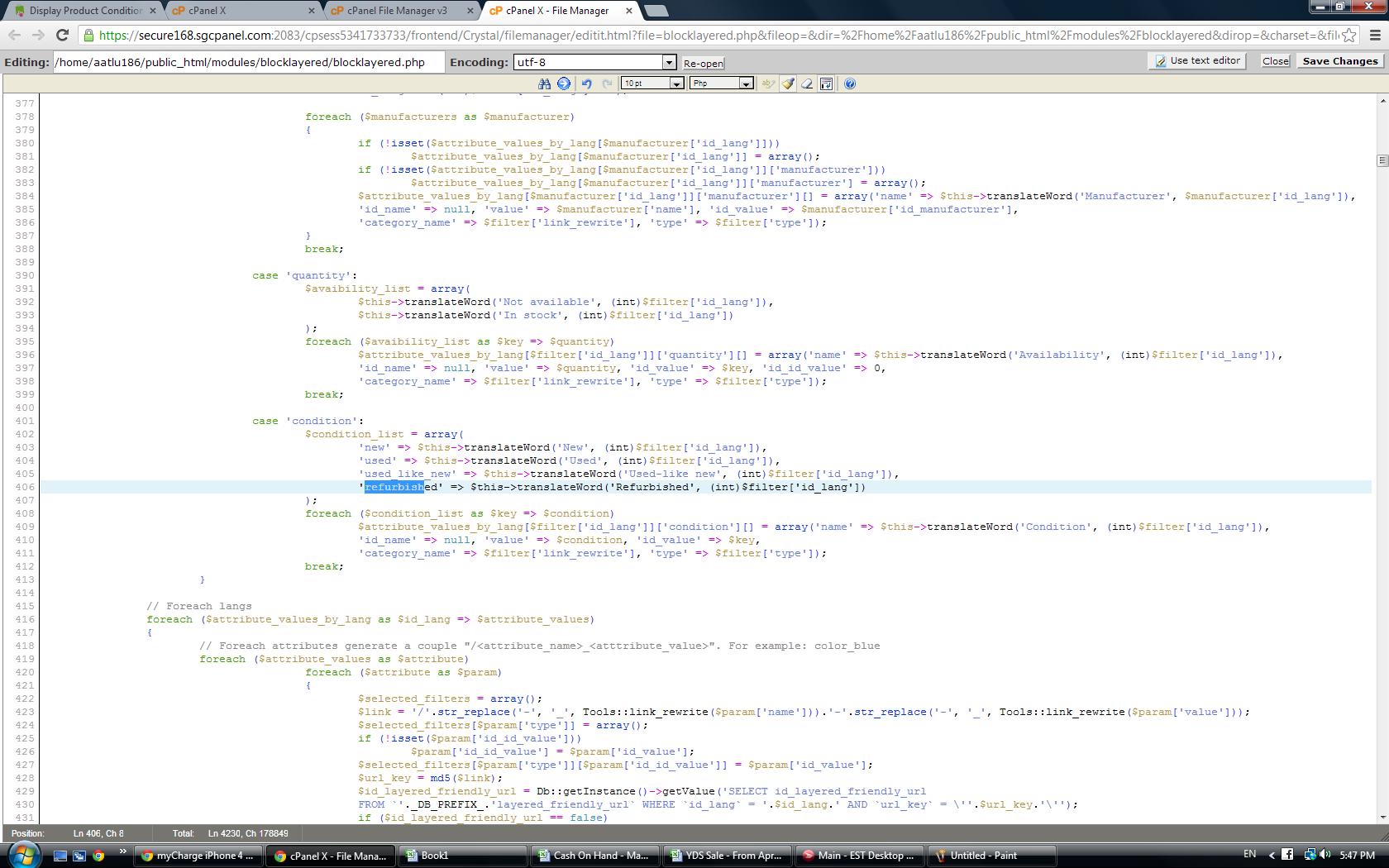Switch to the Use text editor mode
This screenshot has height=868, width=1389.
[1197, 60]
